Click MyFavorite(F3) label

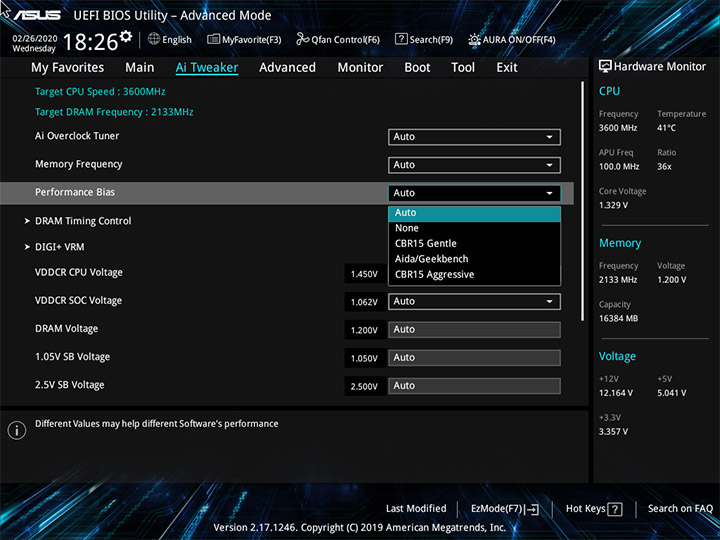[252, 39]
